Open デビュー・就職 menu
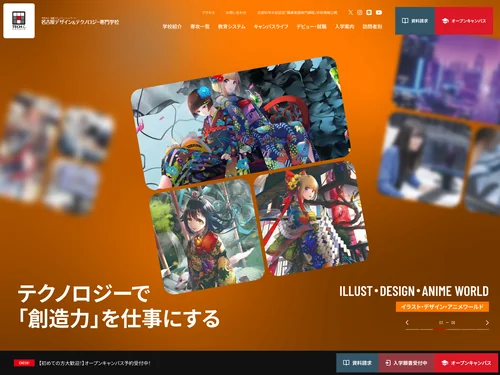Image resolution: width=500 pixels, height=375 pixels. (x=312, y=26)
